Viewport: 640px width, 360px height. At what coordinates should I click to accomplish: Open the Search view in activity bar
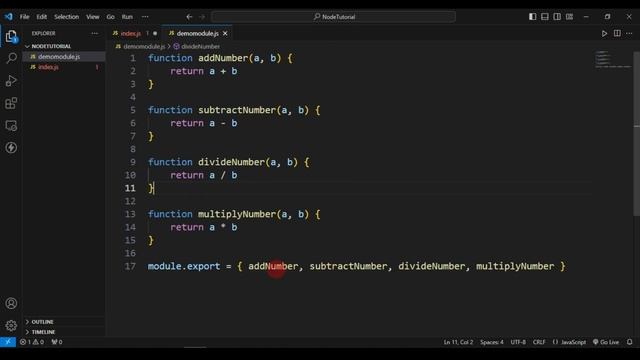11,58
